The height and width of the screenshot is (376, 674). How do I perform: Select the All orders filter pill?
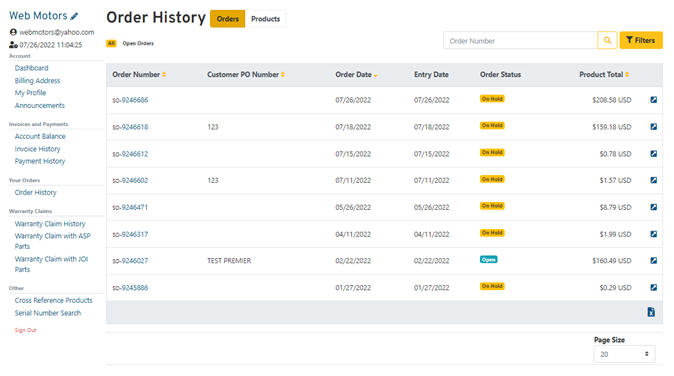tap(111, 43)
